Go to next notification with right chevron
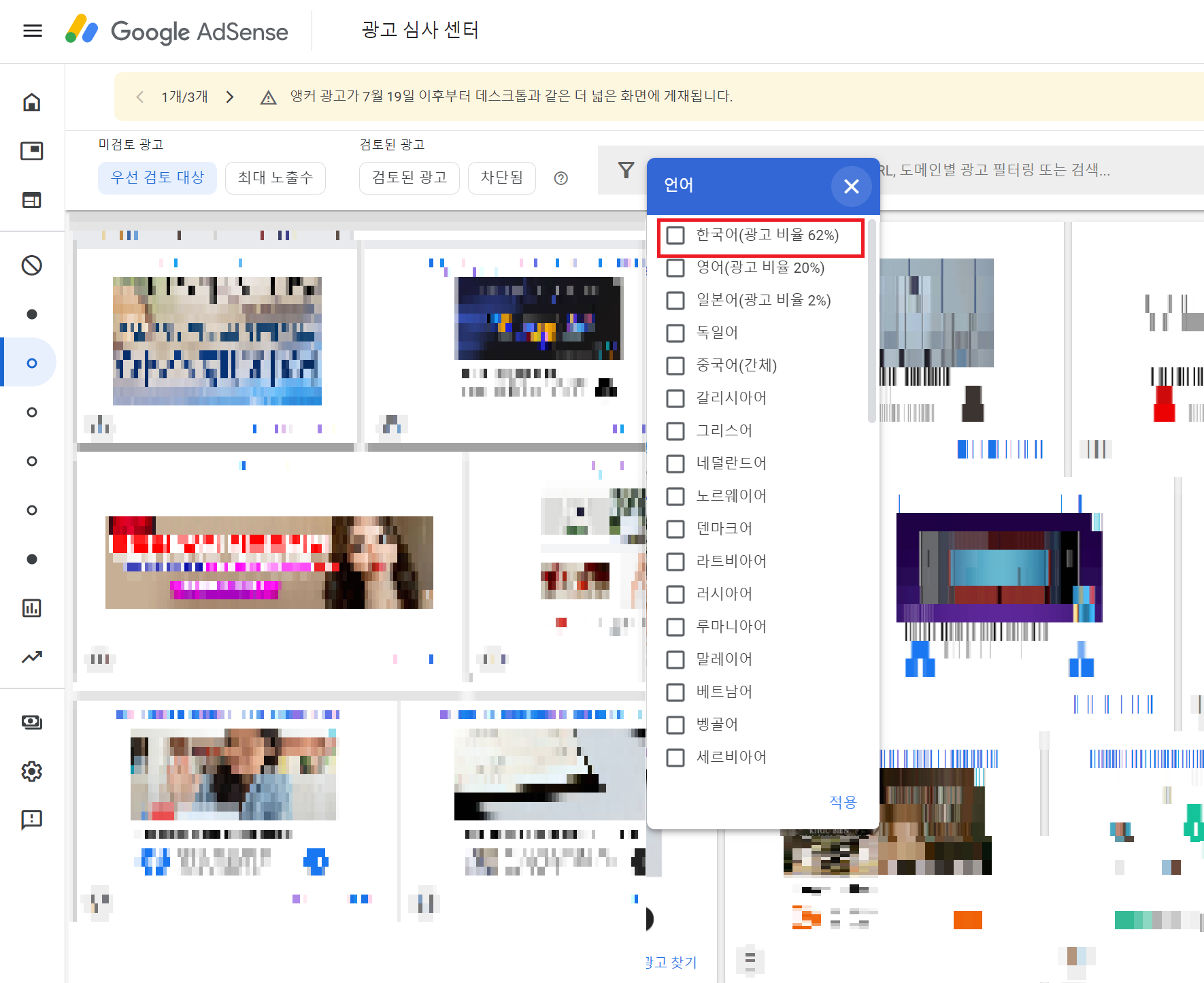Screen dimensions: 1204x983 pyautogui.click(x=230, y=97)
